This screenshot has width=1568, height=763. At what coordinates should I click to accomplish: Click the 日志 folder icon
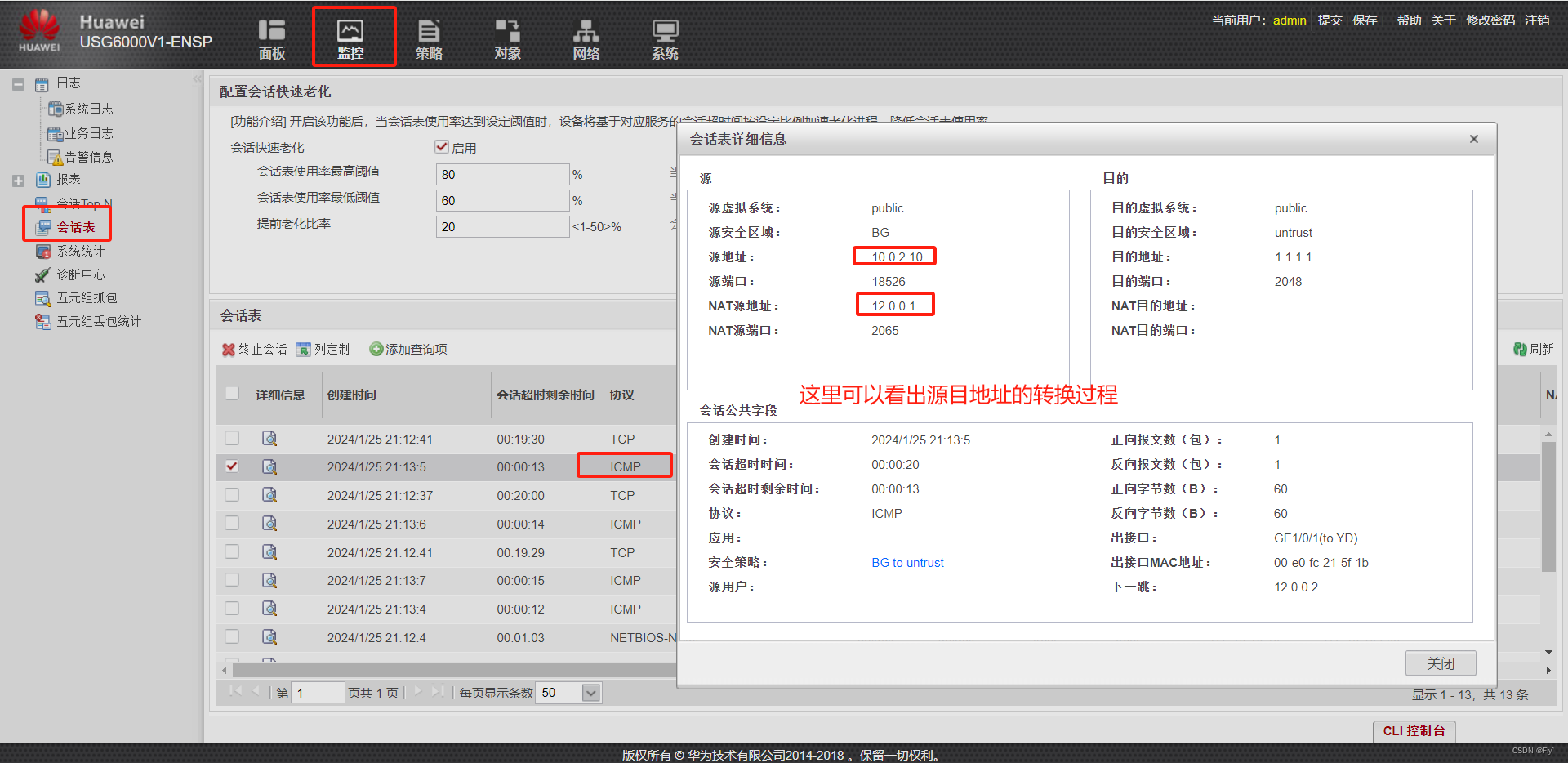(x=42, y=84)
